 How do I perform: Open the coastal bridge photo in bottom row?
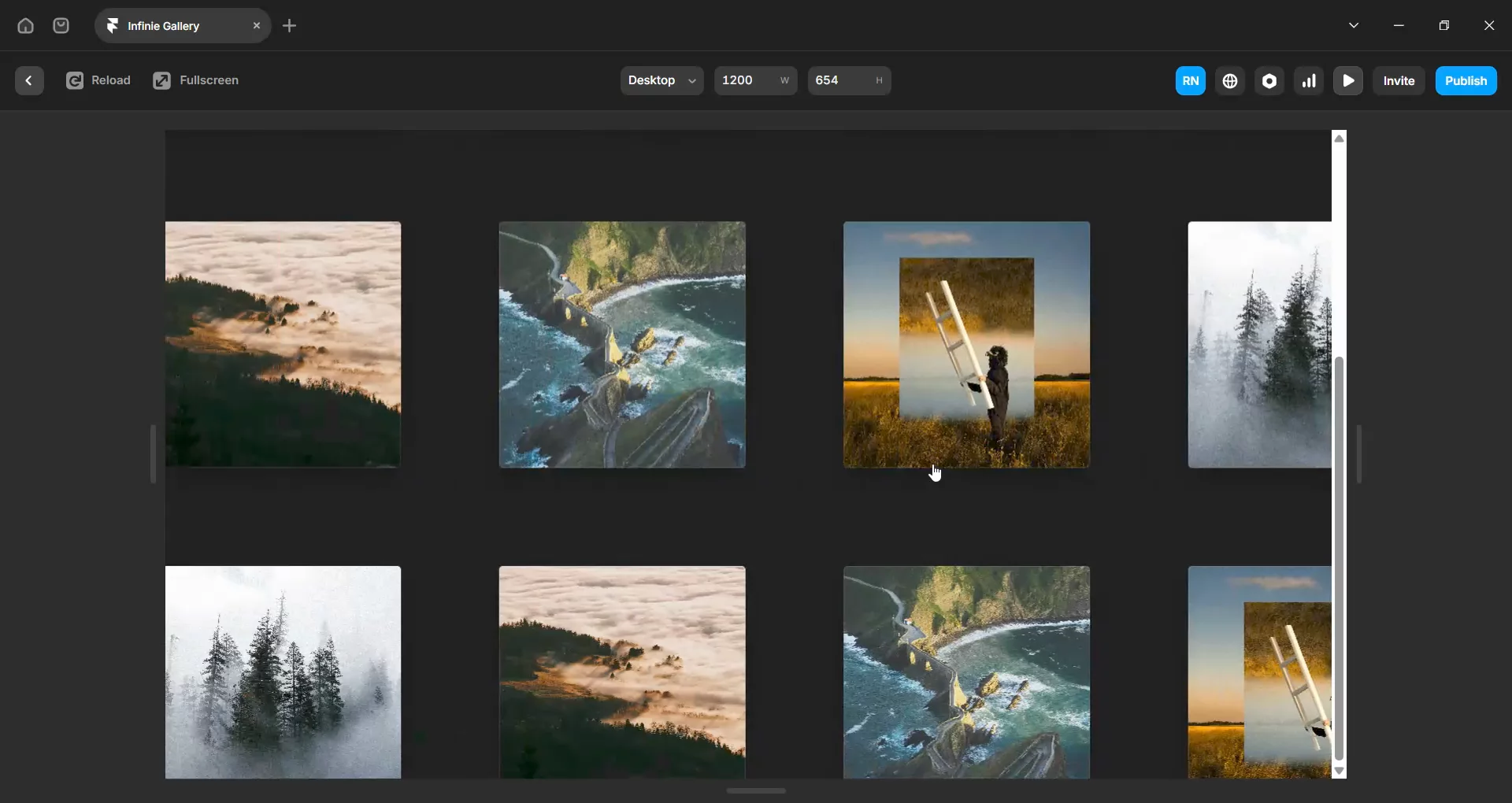pyautogui.click(x=967, y=672)
